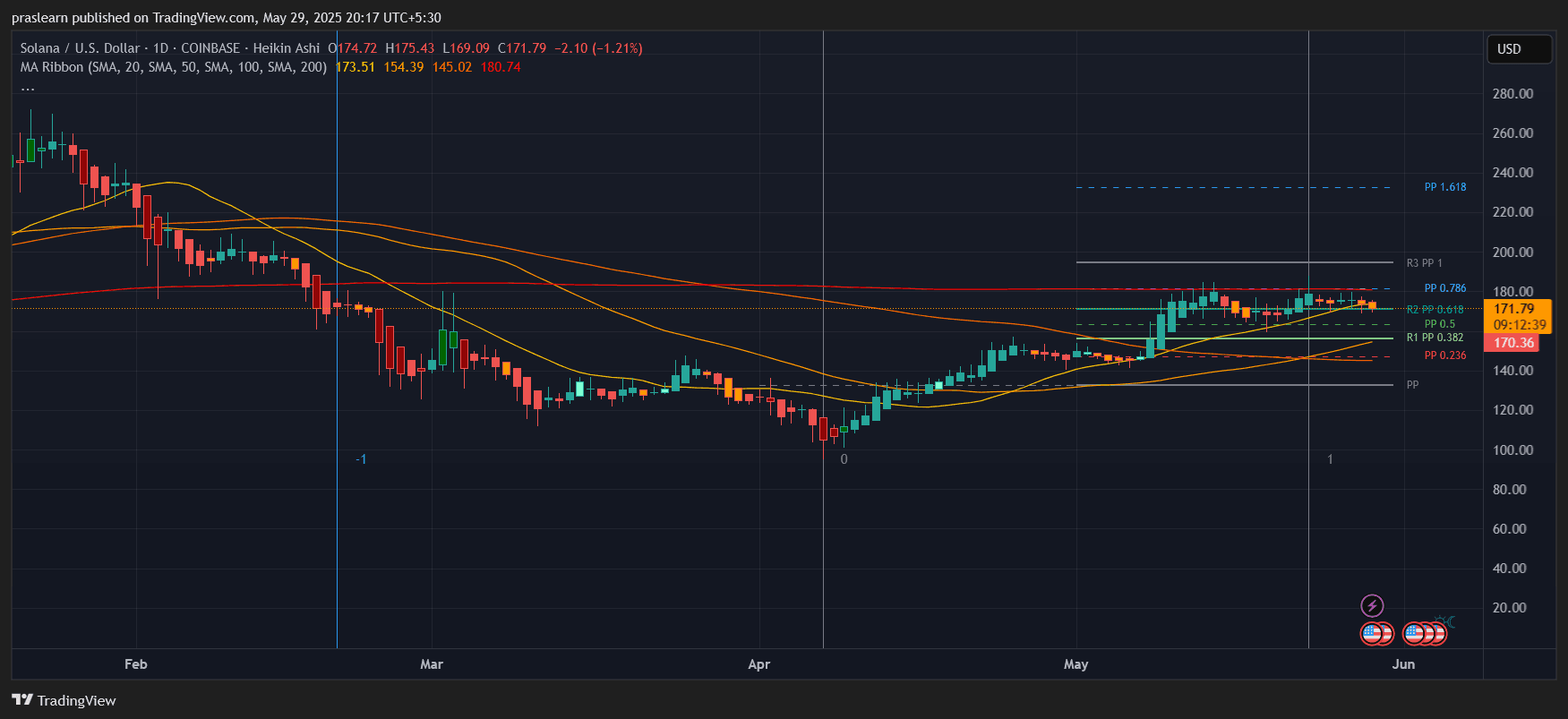Click the Heikin Ashi chart type label
The image size is (1568, 719).
click(287, 48)
